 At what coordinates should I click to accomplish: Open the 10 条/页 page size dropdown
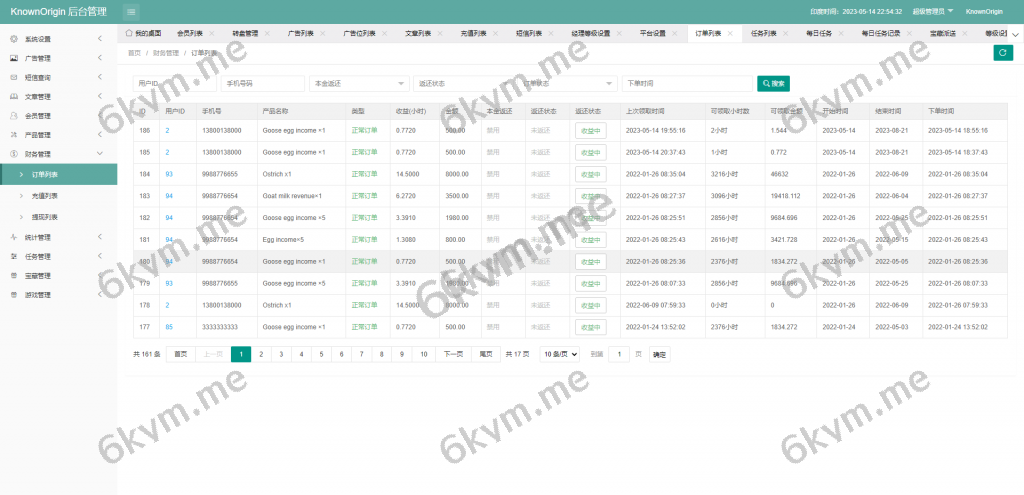(560, 354)
